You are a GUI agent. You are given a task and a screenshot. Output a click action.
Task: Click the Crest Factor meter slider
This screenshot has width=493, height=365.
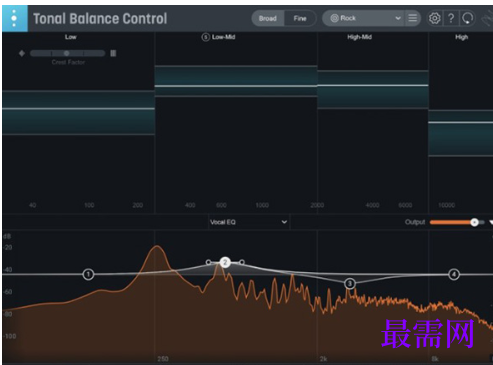67,53
